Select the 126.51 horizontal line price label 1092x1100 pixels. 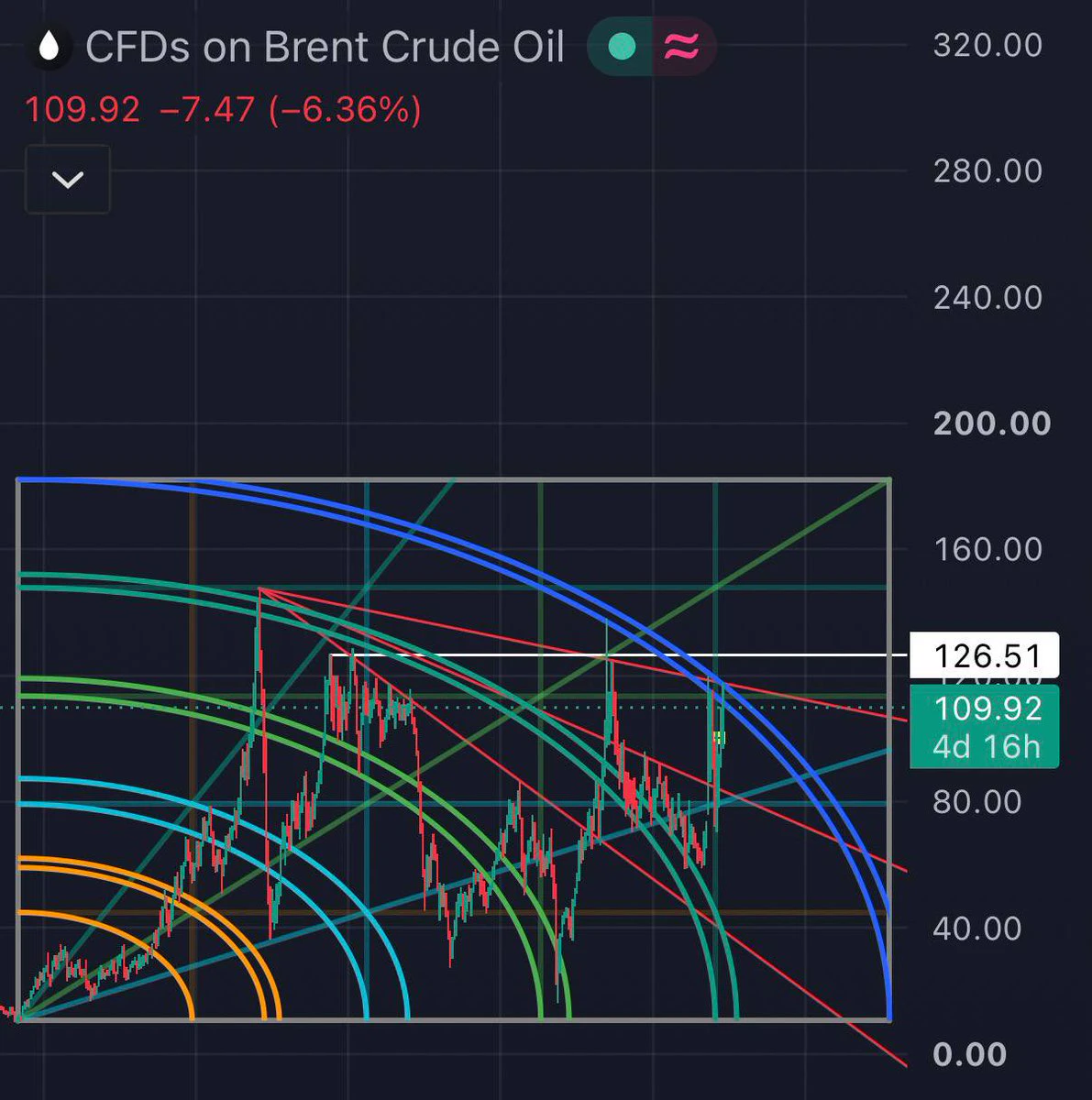click(984, 655)
